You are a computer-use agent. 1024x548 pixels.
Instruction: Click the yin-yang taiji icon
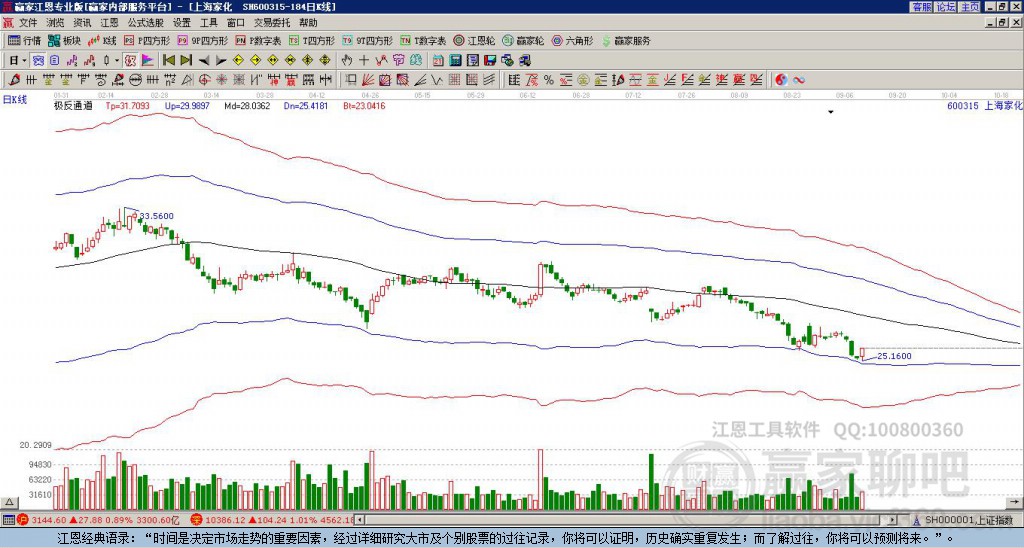coord(780,80)
